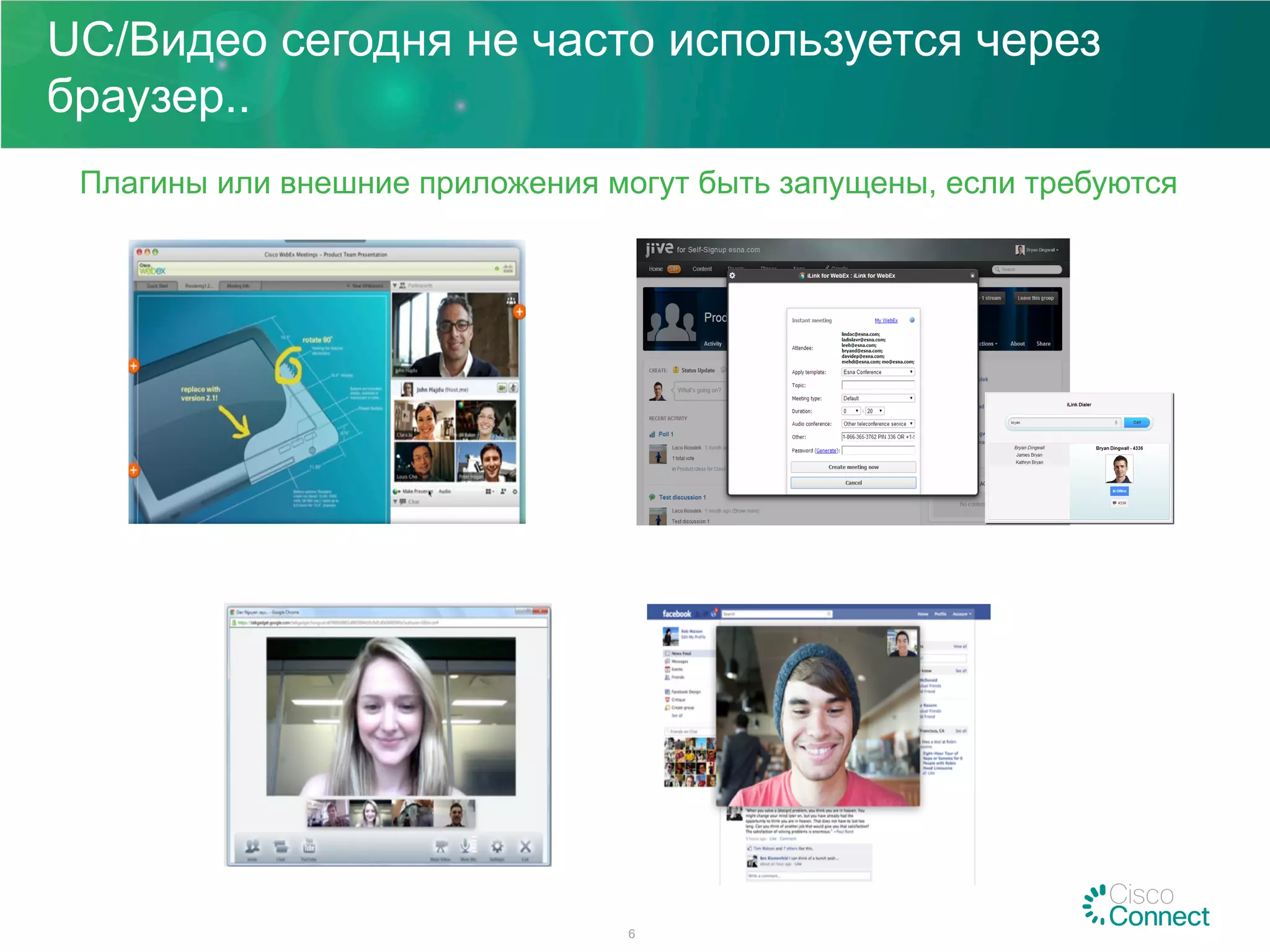Click the Topic input field
The height and width of the screenshot is (952, 1270).
[x=878, y=386]
